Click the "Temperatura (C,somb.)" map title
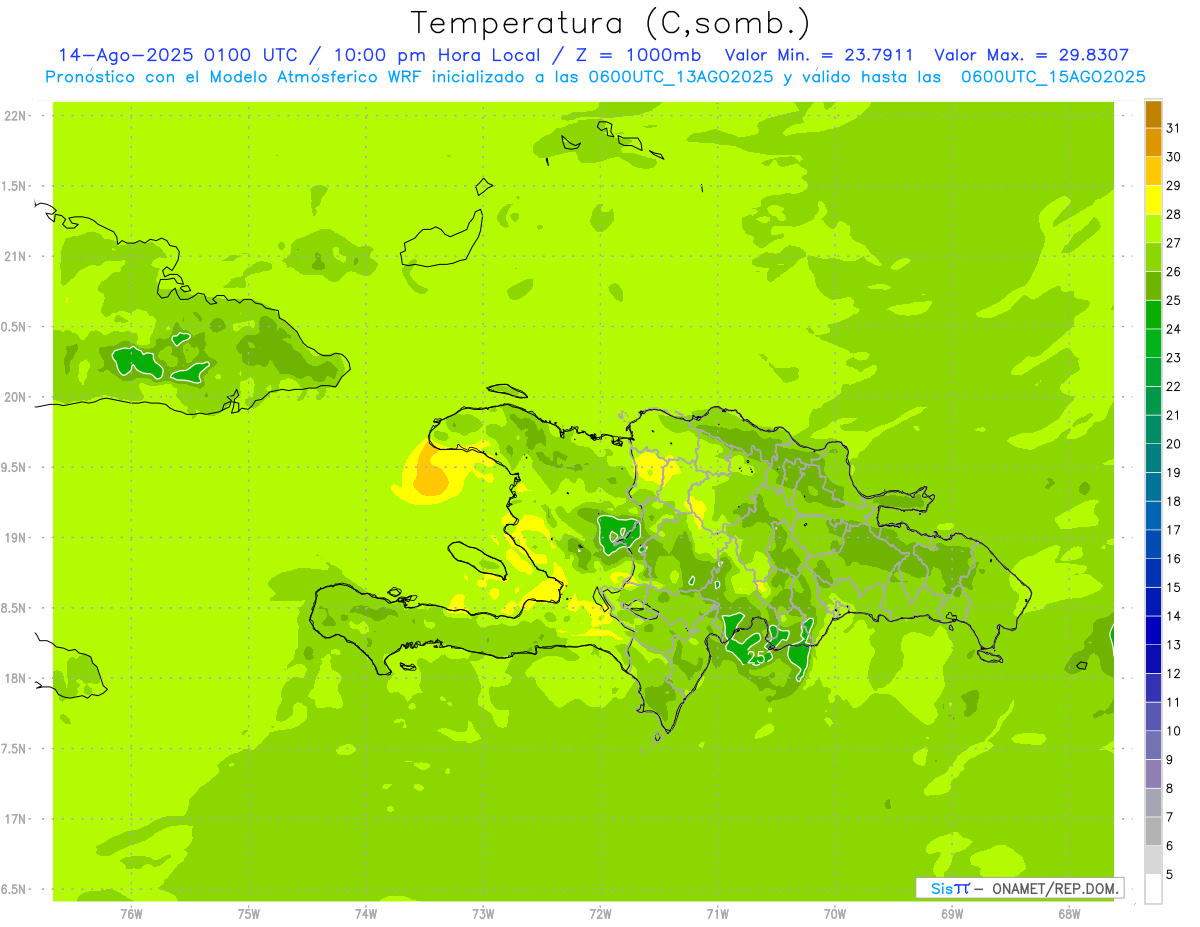Image resolution: width=1200 pixels, height=927 pixels. click(x=611, y=23)
